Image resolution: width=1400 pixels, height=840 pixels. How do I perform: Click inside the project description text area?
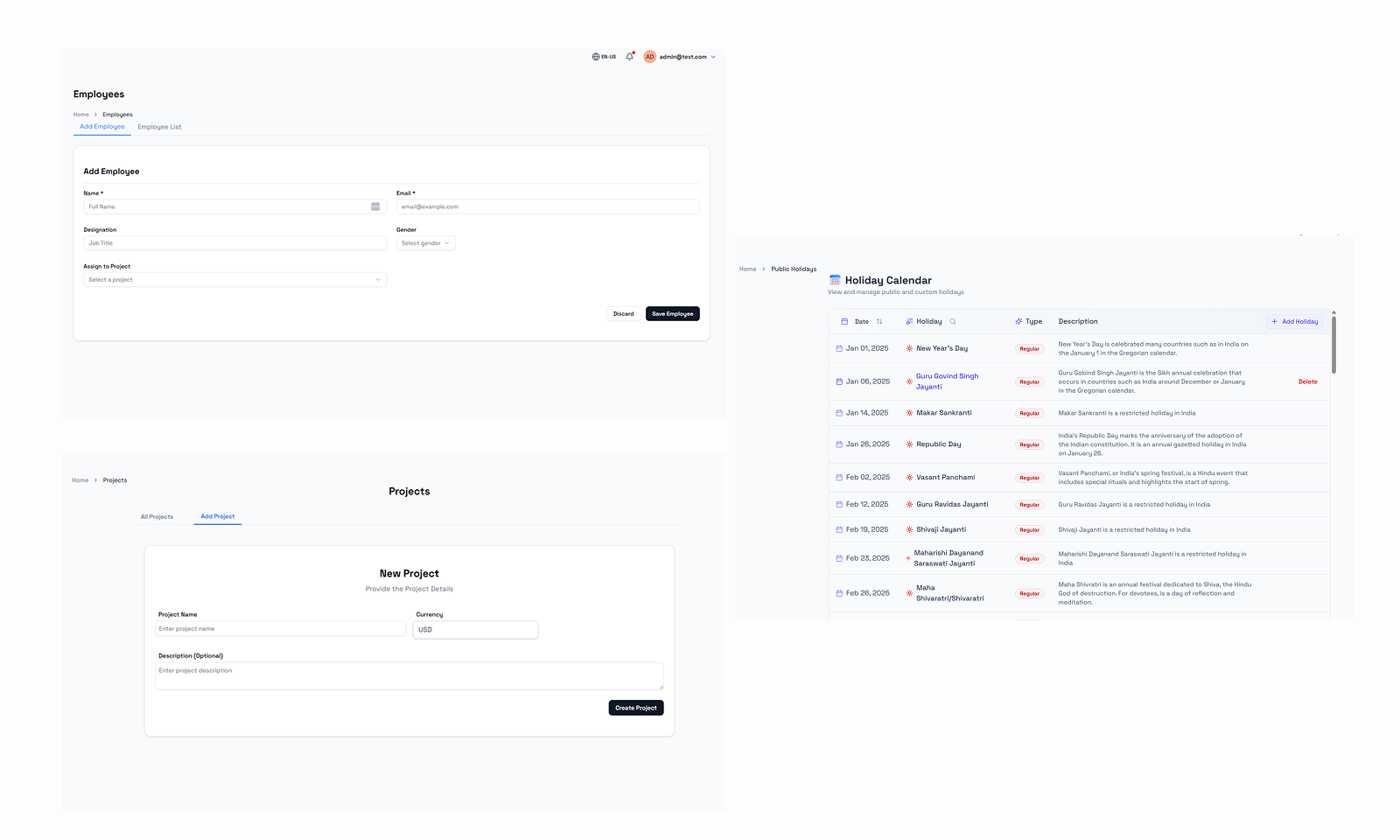coord(409,675)
